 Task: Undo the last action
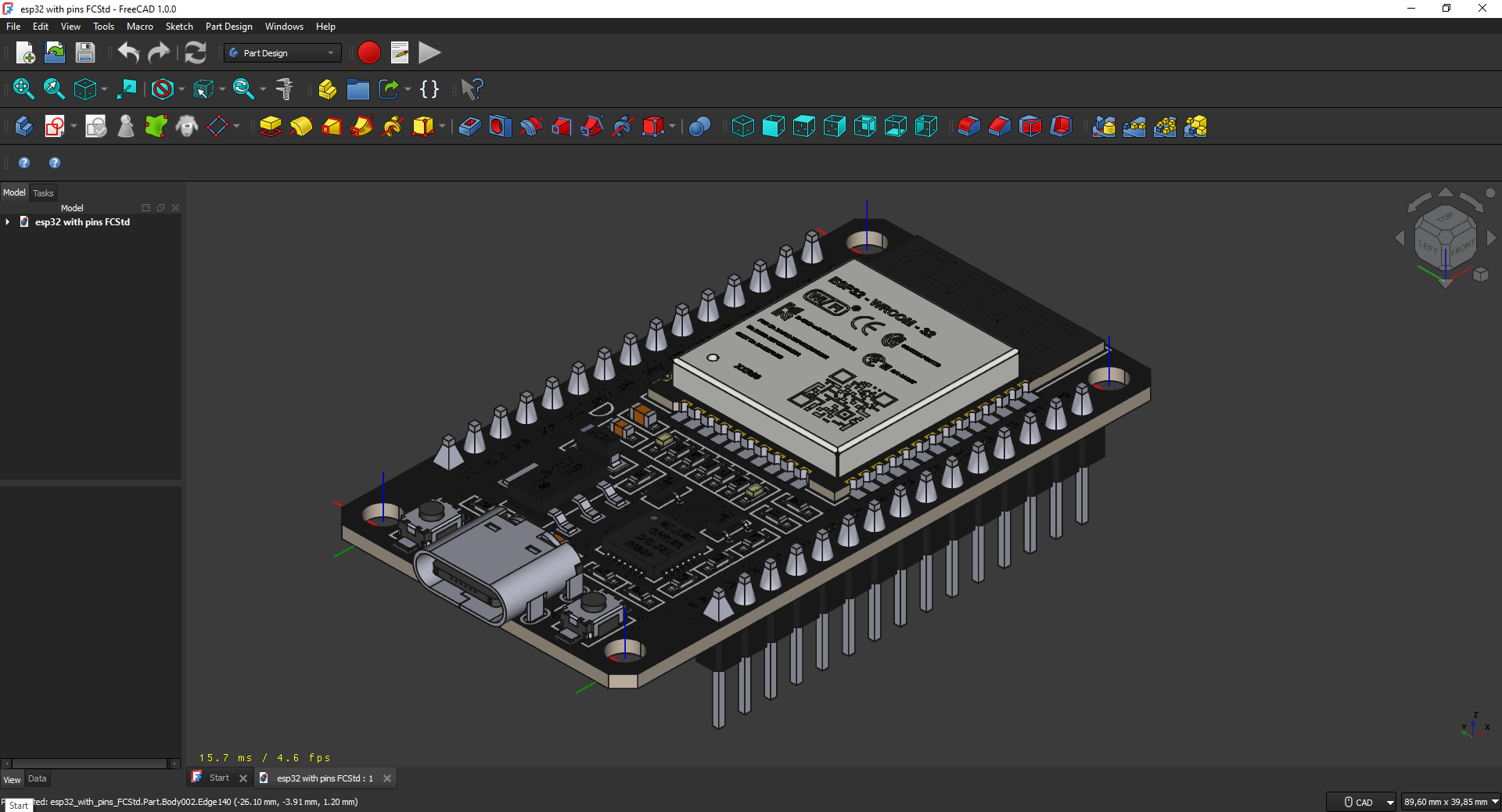129,52
